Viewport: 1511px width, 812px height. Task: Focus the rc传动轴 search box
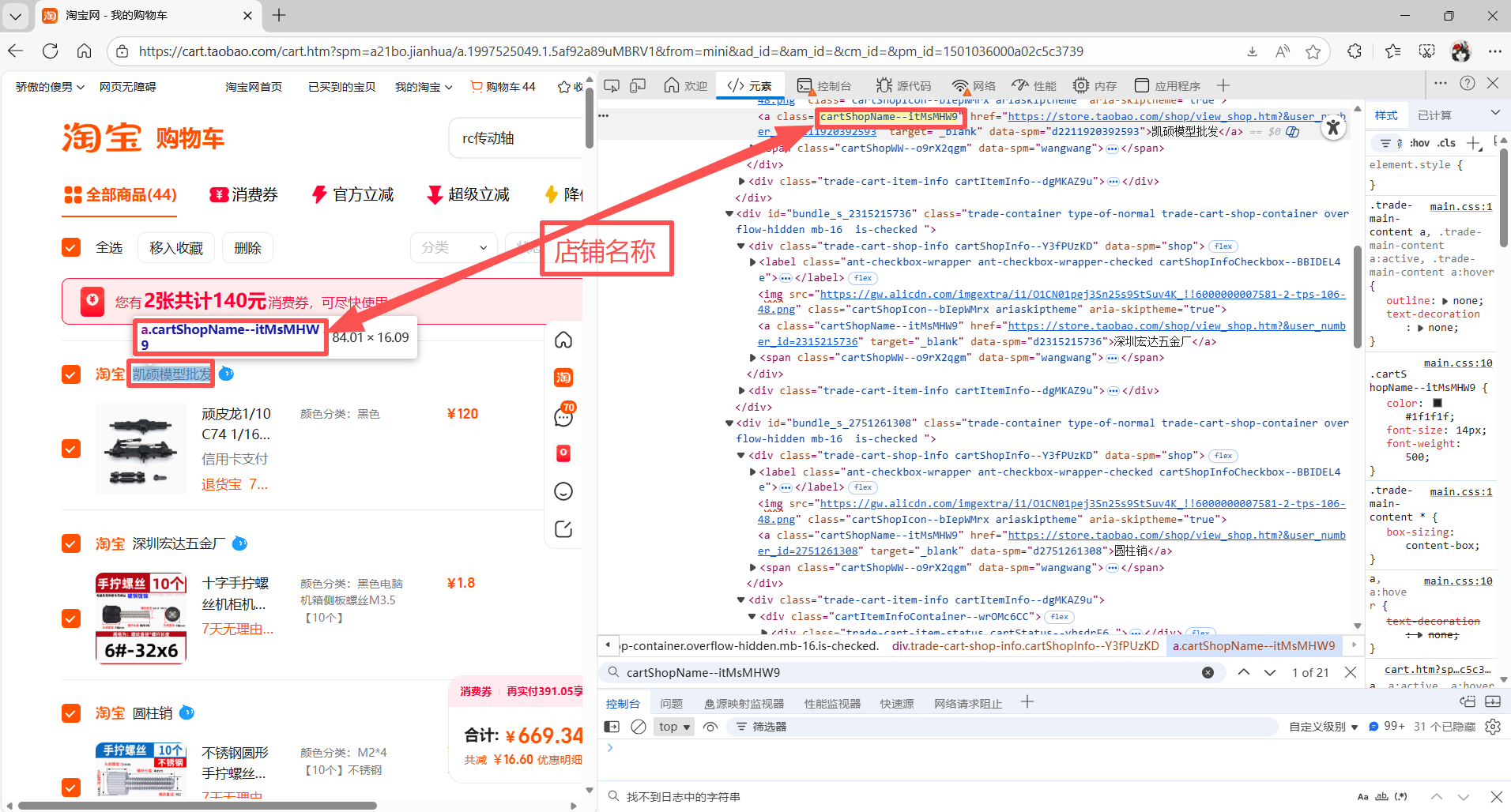[x=516, y=138]
